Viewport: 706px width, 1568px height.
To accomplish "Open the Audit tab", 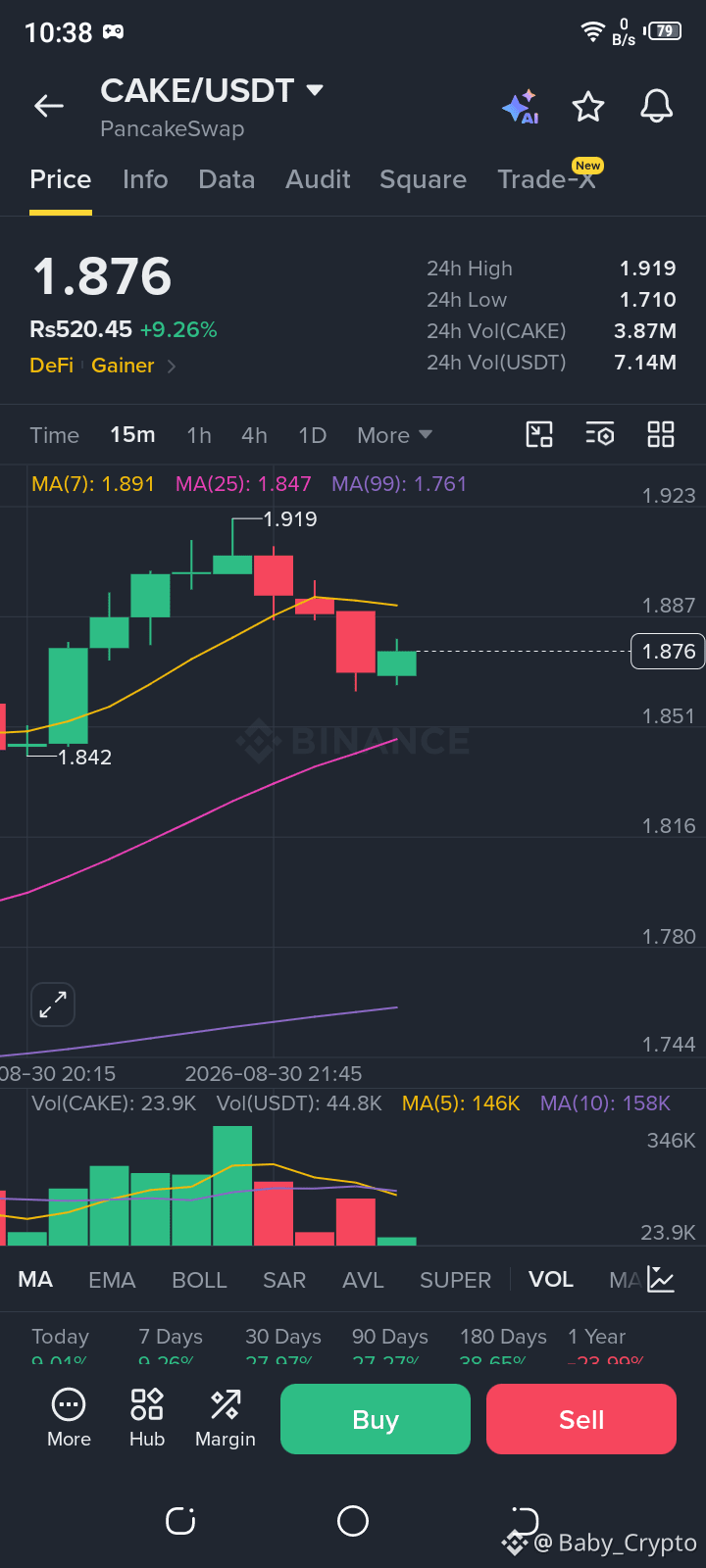I will tap(318, 179).
